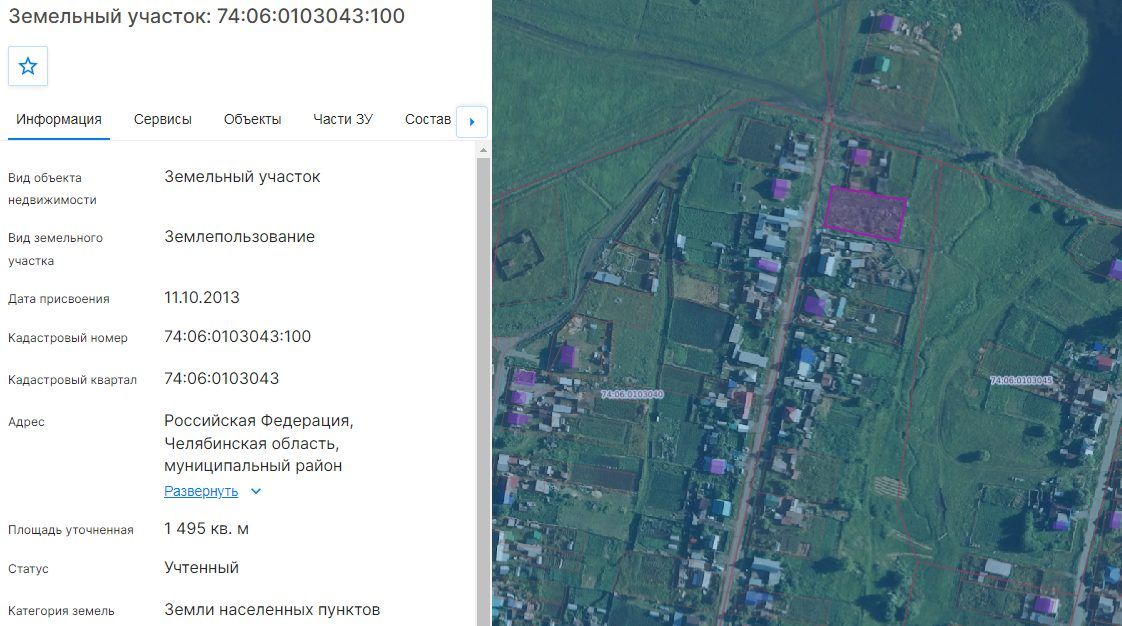Click the Кадастровый квартал field label
Screen dimensions: 1122x626
[72, 380]
